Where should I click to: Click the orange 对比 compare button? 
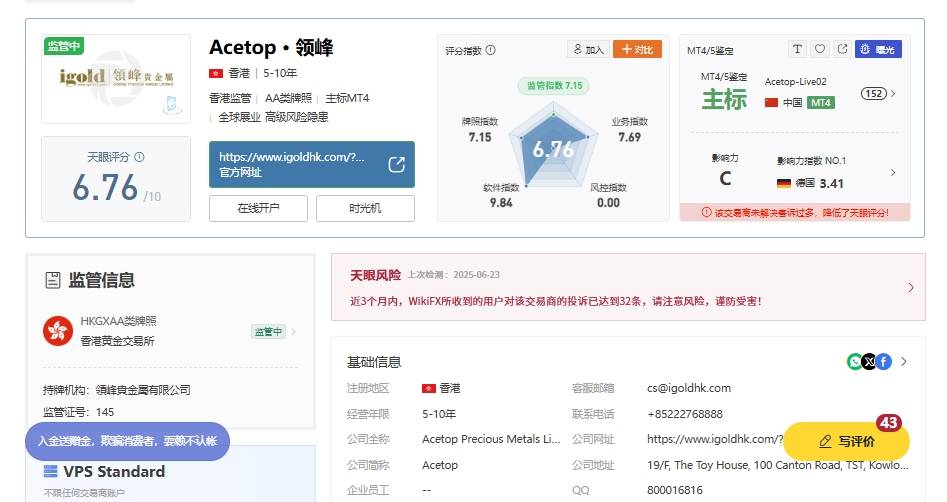637,50
